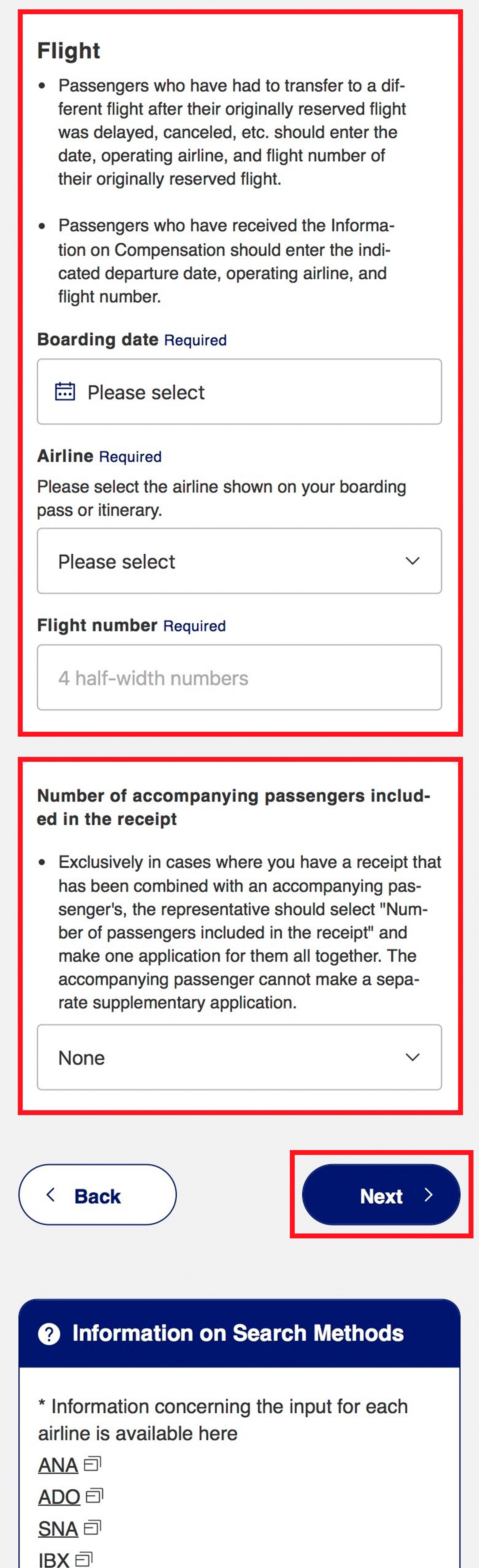Click the calendar icon in Boarding date
Image resolution: width=479 pixels, height=1568 pixels.
coord(65,391)
